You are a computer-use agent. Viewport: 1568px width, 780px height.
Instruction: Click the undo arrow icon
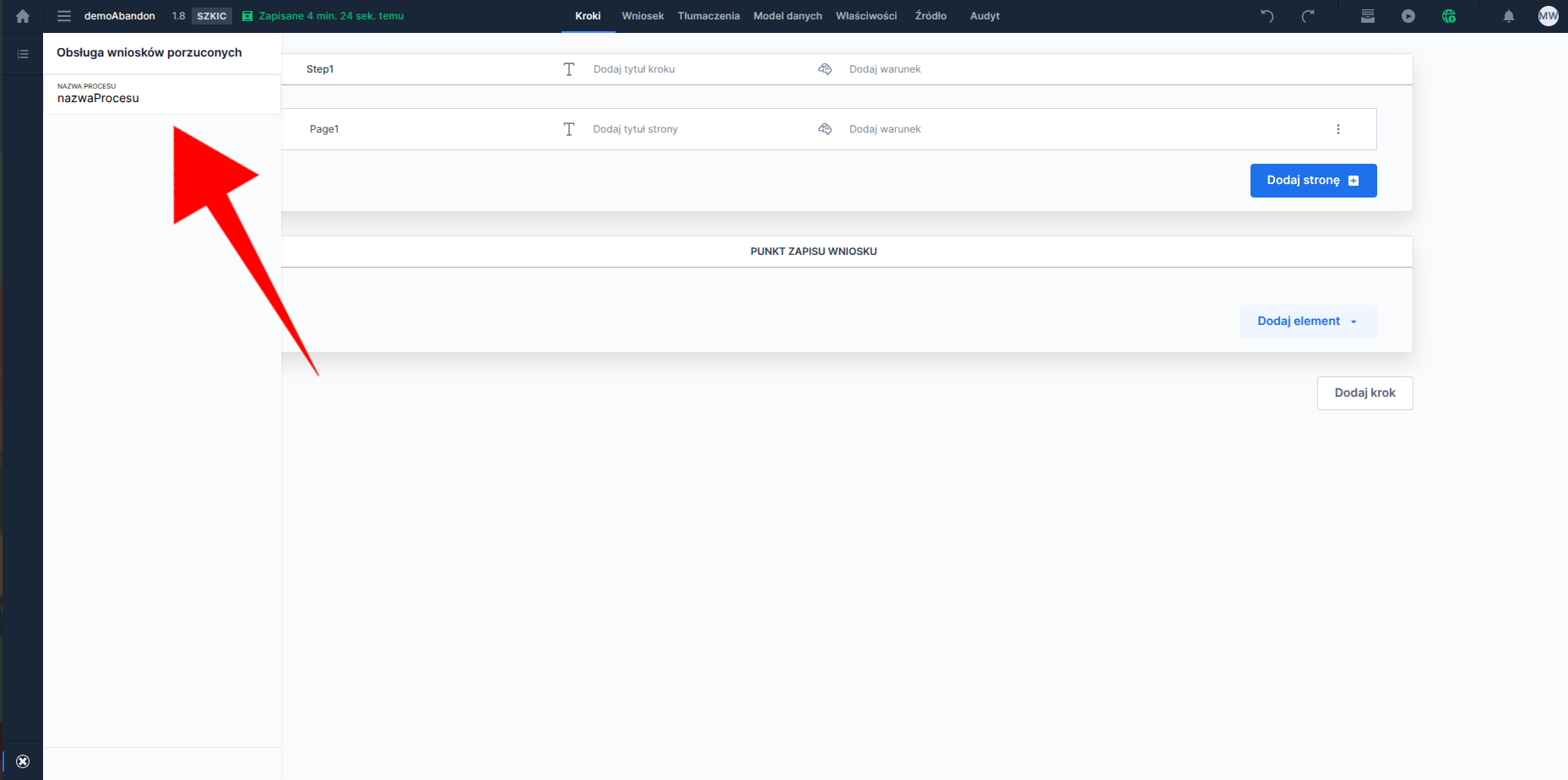click(x=1267, y=16)
